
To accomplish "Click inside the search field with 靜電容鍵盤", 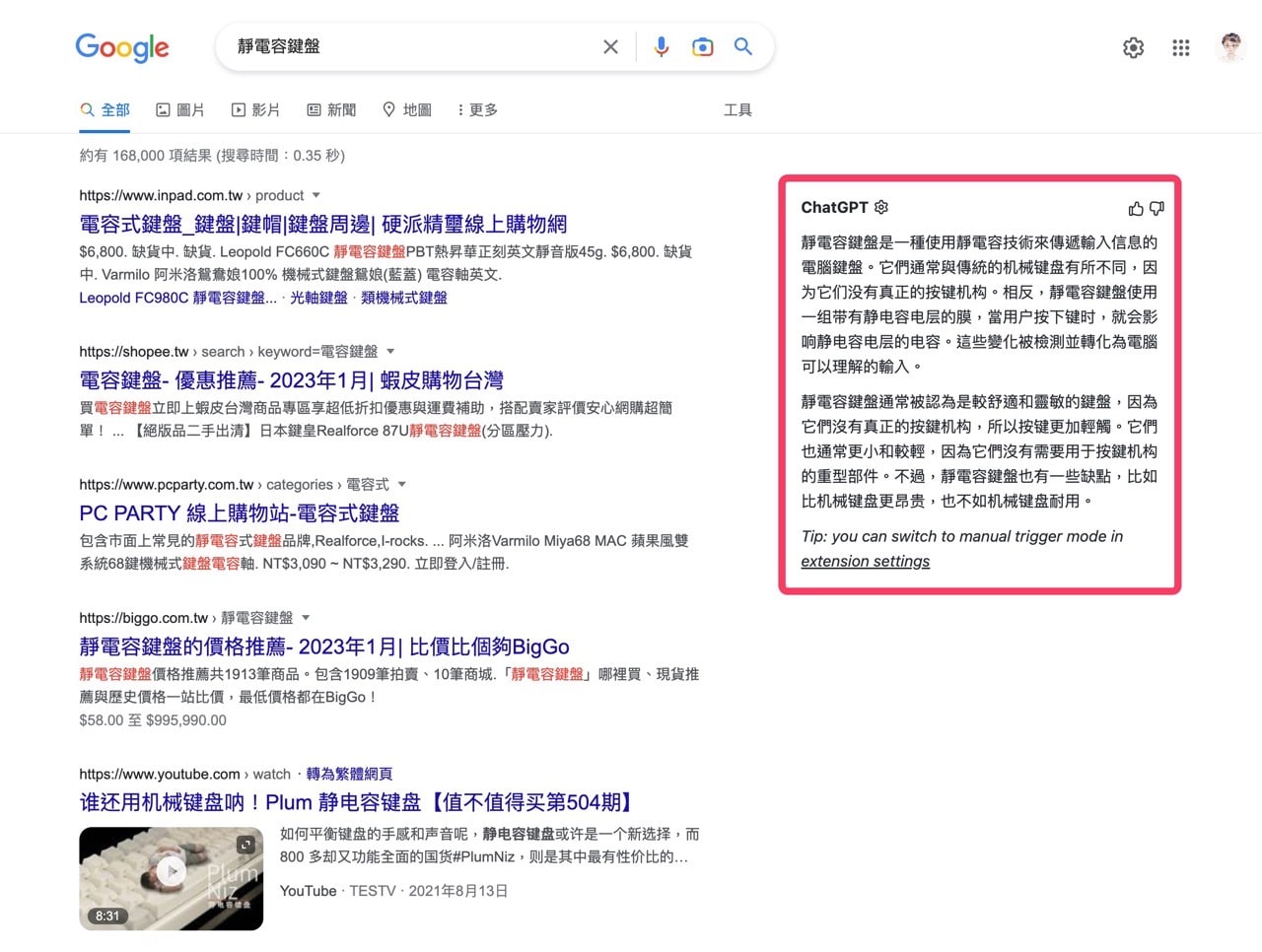I will (x=414, y=46).
